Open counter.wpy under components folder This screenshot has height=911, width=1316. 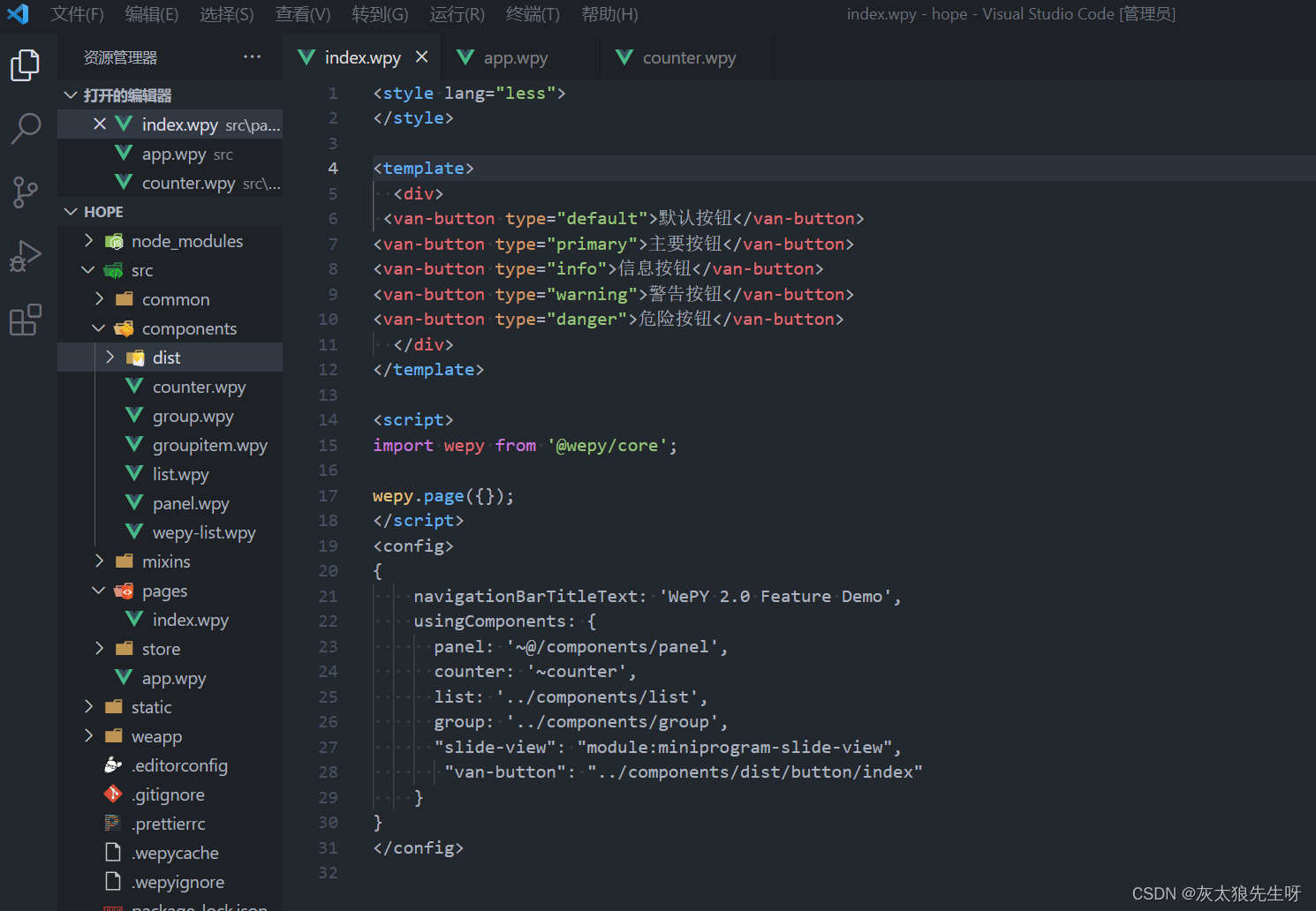[x=199, y=387]
